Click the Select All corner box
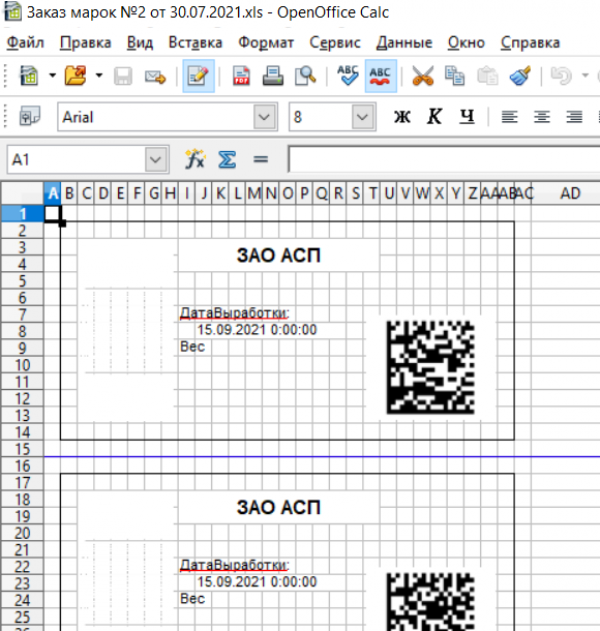The image size is (600, 631). click(x=23, y=194)
